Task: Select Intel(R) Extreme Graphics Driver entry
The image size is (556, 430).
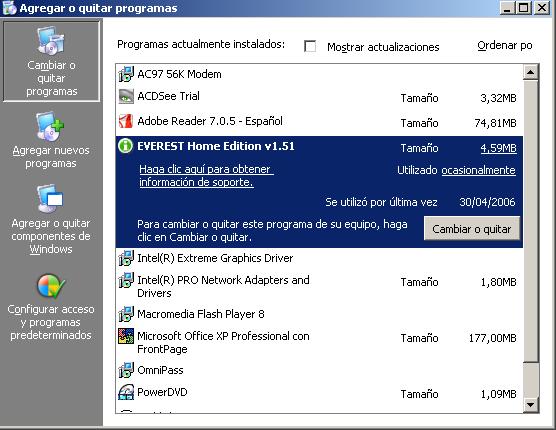Action: (319, 258)
